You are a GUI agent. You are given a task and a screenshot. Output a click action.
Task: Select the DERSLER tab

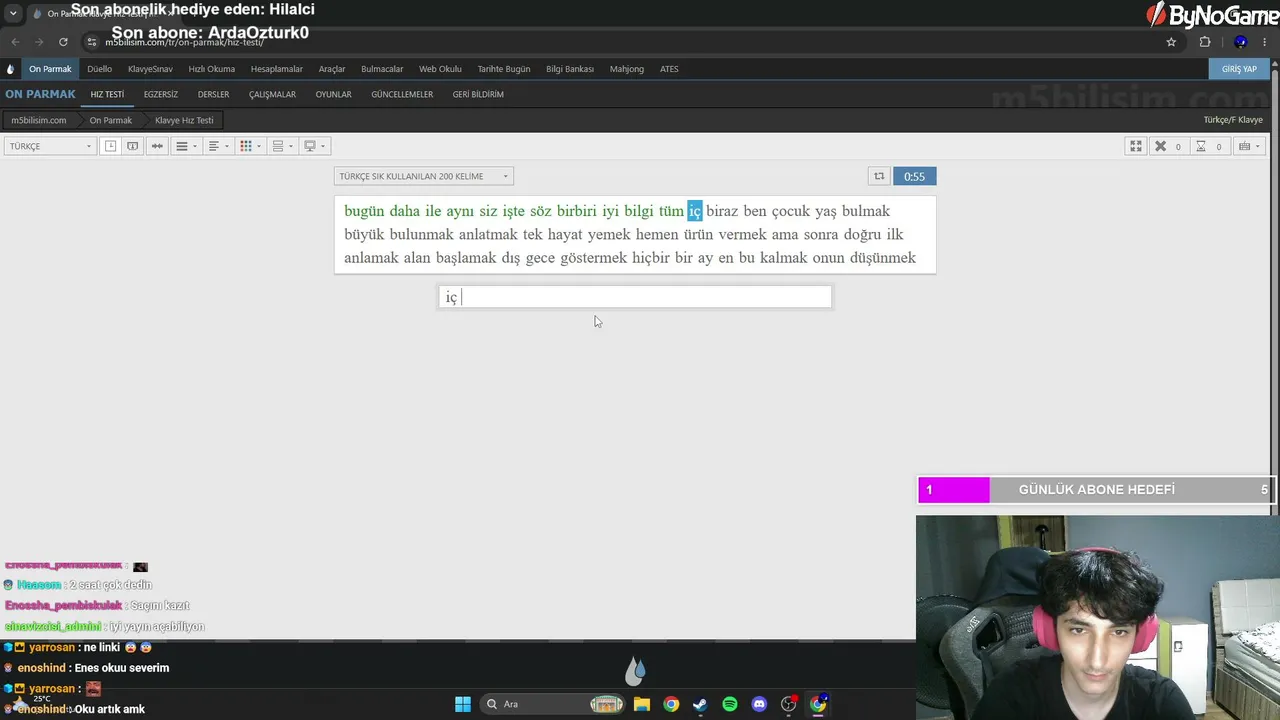pyautogui.click(x=213, y=94)
